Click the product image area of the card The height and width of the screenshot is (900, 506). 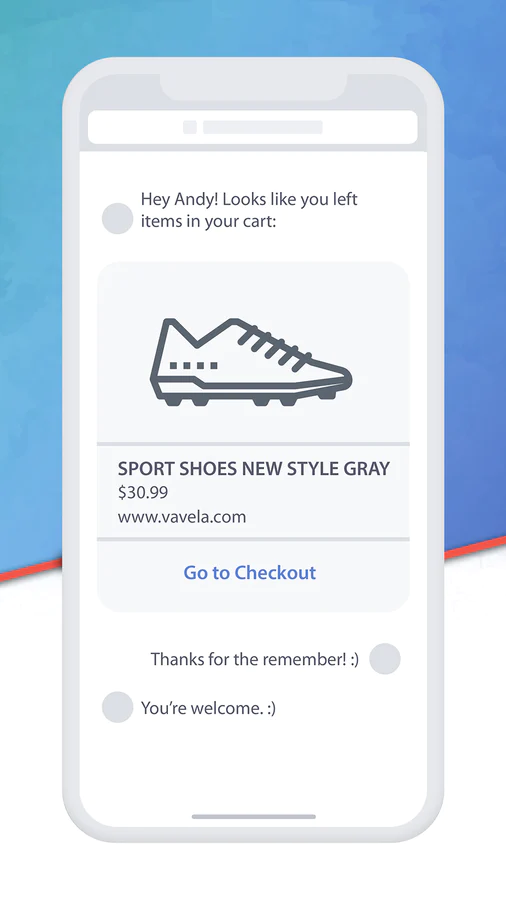(253, 352)
